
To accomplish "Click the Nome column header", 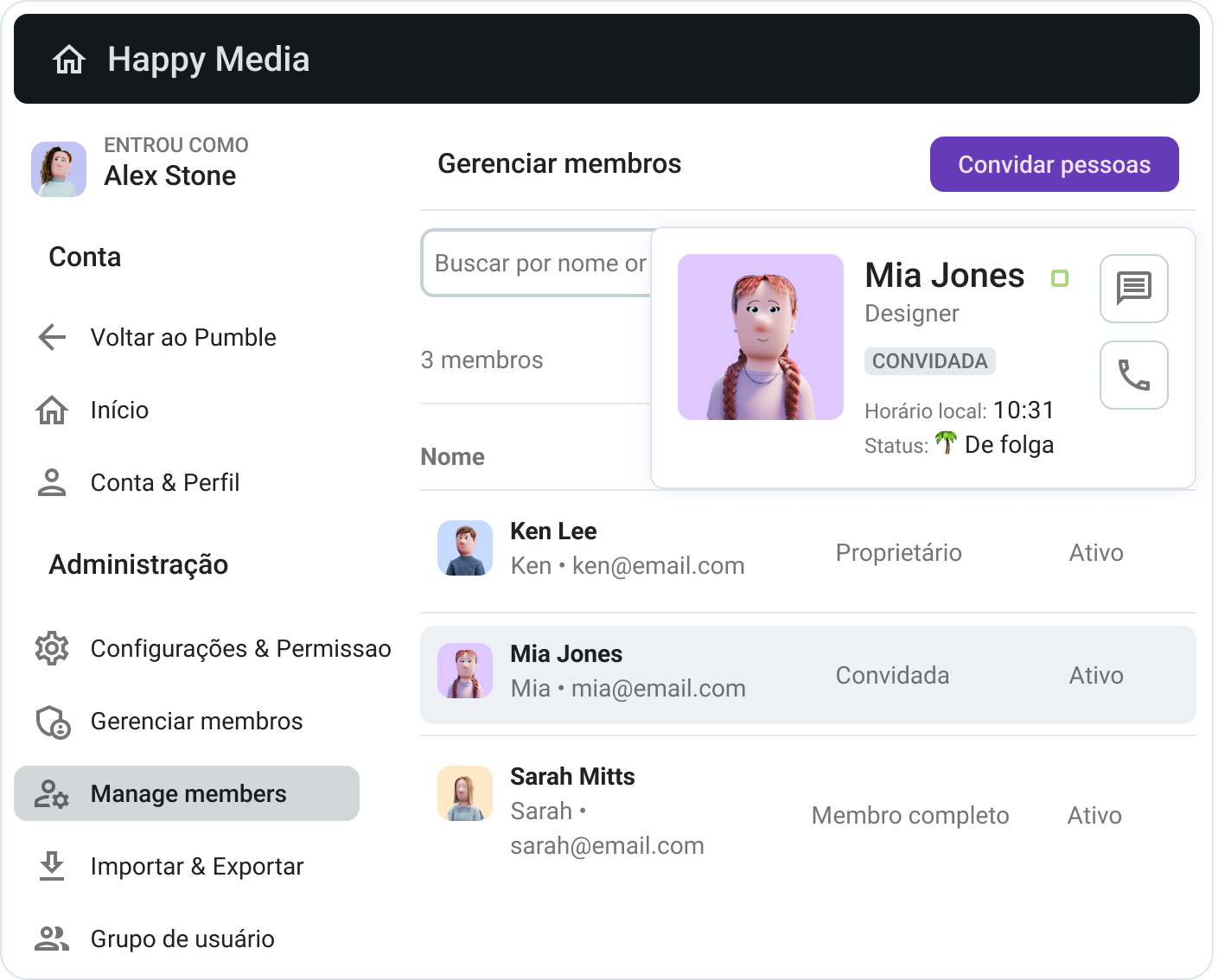I will 452,456.
